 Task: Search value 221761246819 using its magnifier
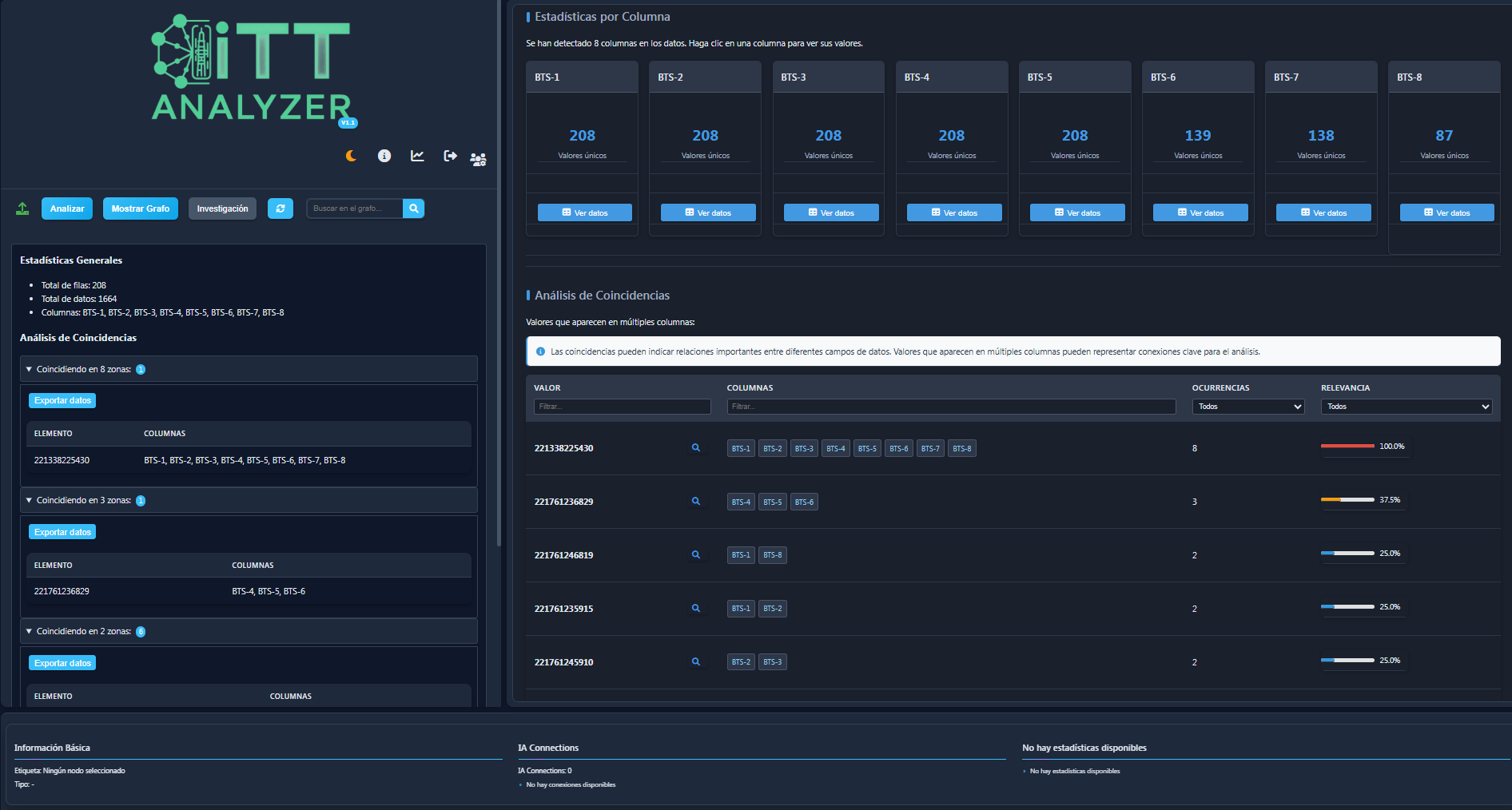coord(696,555)
